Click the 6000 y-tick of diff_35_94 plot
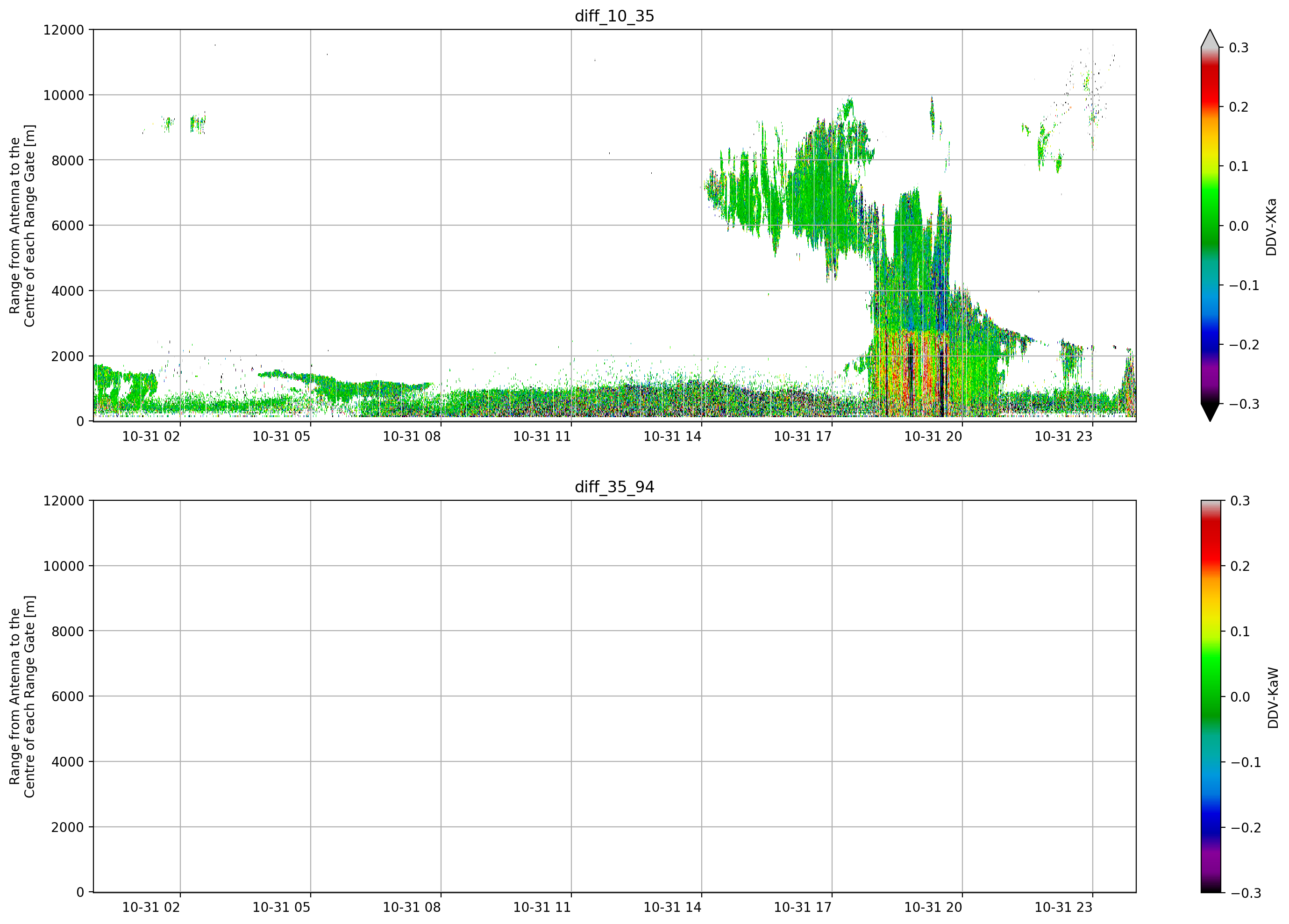The height and width of the screenshot is (924, 1289). coord(68,697)
